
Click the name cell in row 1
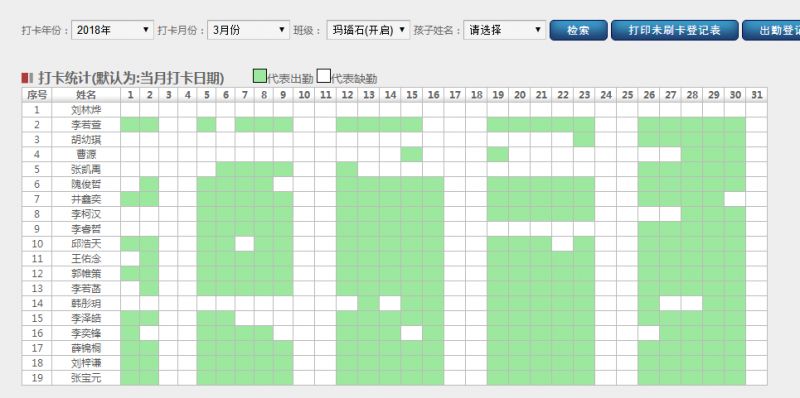point(86,110)
